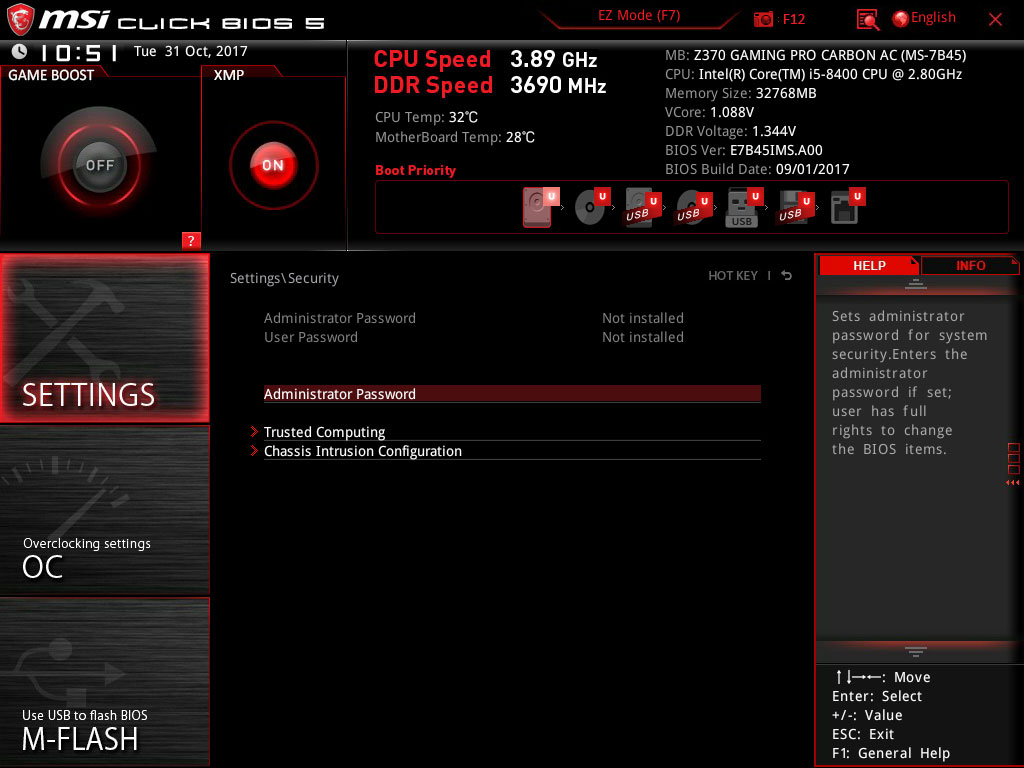Click the back arrow next to HOT KEY

(787, 276)
